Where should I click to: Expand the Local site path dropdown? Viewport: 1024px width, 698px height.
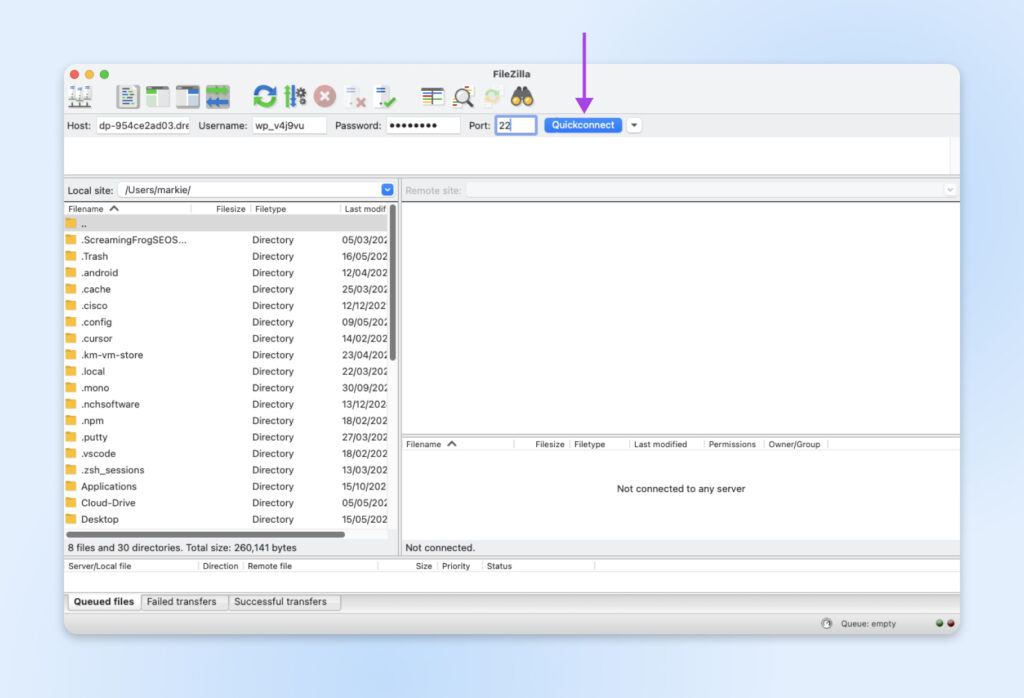(387, 190)
